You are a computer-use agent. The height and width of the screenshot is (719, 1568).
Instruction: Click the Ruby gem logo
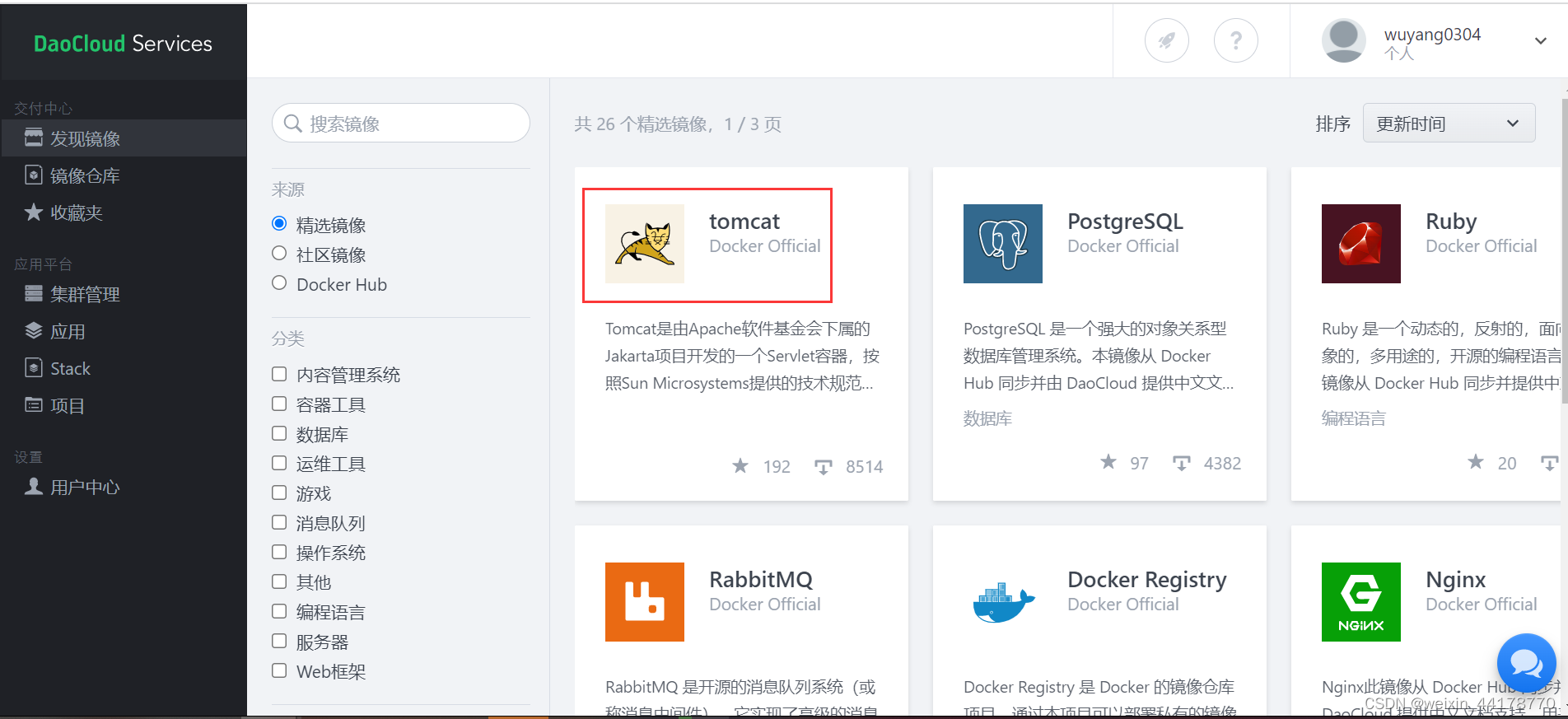coord(1361,244)
